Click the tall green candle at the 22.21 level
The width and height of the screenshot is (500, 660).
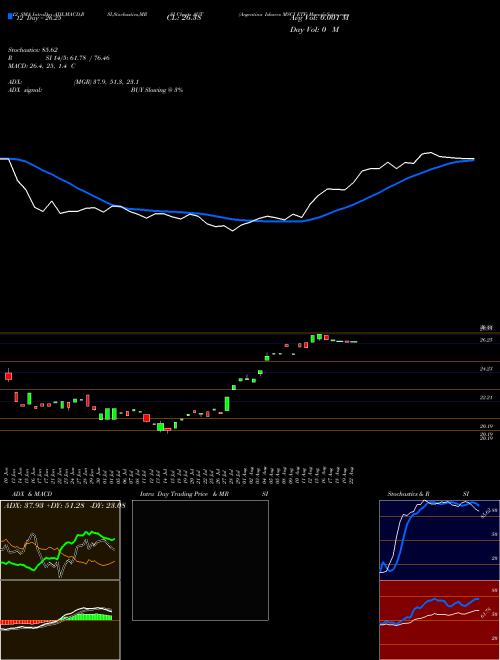tap(227, 404)
